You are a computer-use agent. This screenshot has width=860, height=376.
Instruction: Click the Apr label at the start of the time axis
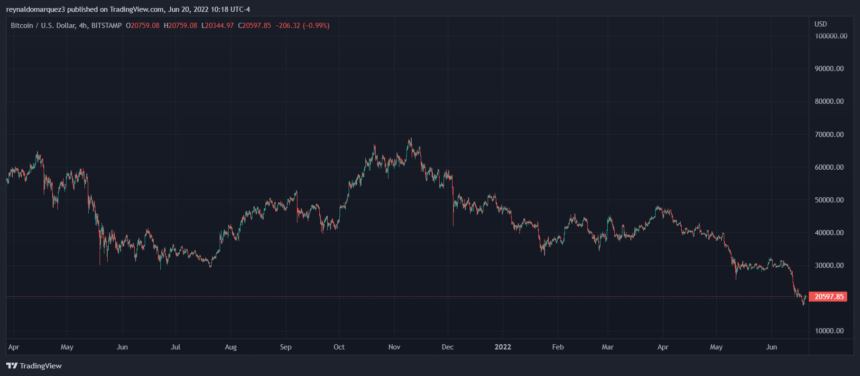tap(13, 347)
